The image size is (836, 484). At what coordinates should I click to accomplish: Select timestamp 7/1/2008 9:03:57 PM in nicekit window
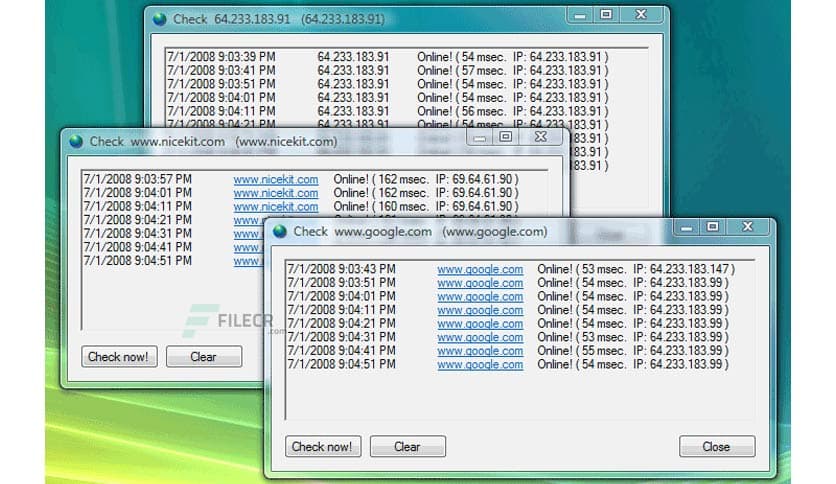coord(138,180)
